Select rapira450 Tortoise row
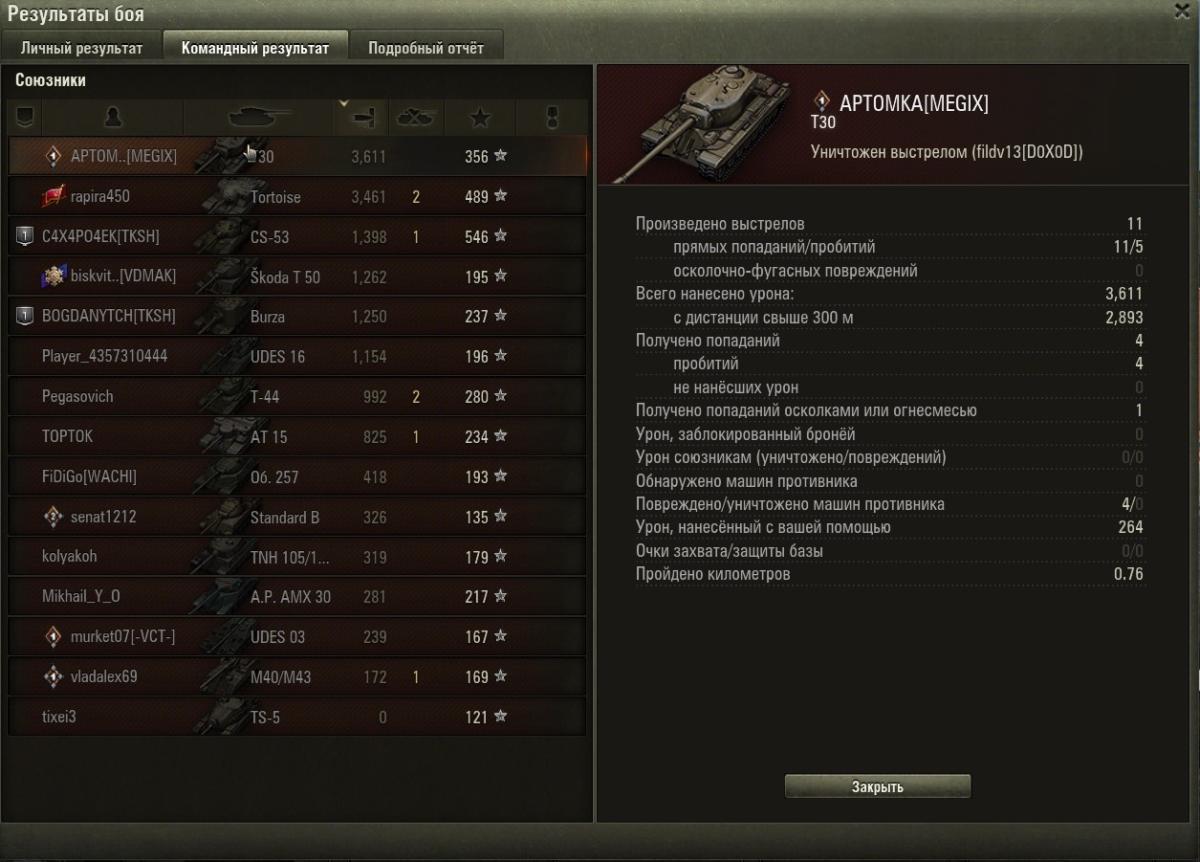The height and width of the screenshot is (862, 1200). tap(298, 196)
